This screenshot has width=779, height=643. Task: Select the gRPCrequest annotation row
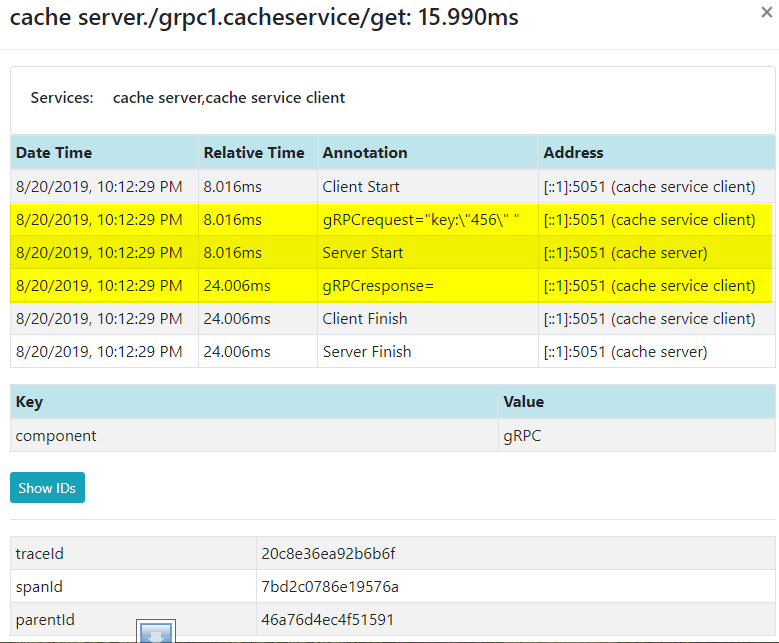pyautogui.click(x=392, y=220)
